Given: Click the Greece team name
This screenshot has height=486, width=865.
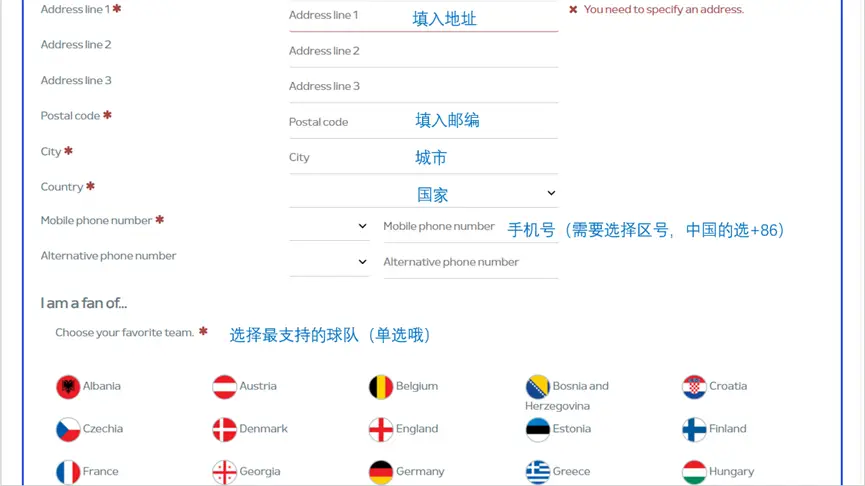Looking at the screenshot, I should pos(572,472).
